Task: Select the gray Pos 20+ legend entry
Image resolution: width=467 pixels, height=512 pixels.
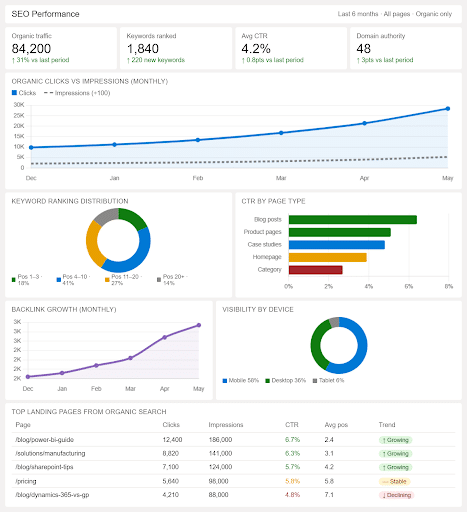Action: tap(172, 280)
